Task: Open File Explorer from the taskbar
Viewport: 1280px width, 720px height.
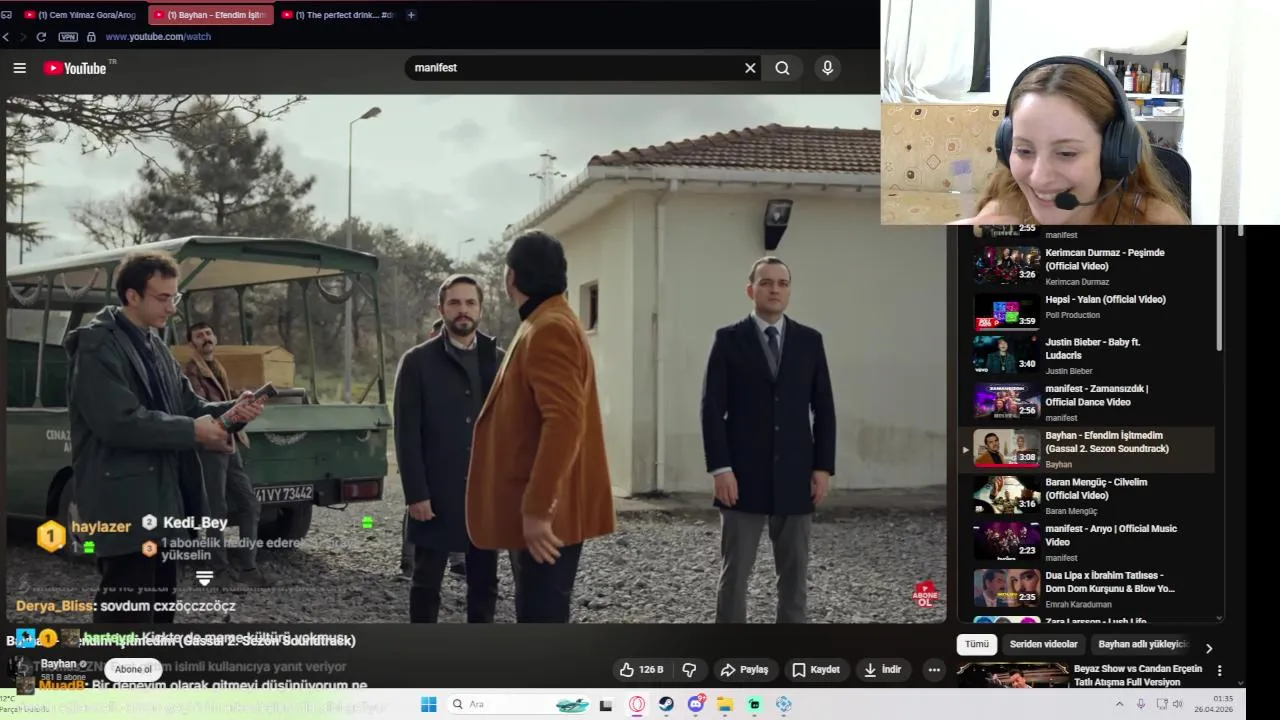Action: (725, 705)
